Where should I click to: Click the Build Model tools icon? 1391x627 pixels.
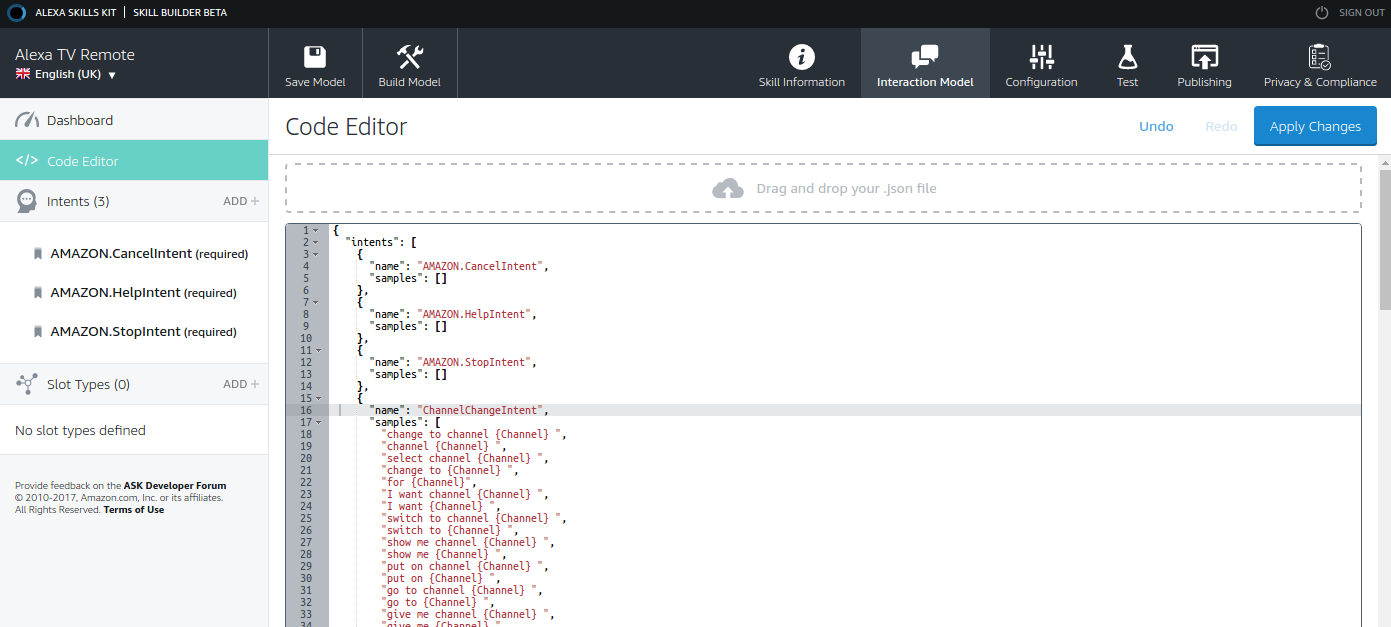tap(409, 56)
